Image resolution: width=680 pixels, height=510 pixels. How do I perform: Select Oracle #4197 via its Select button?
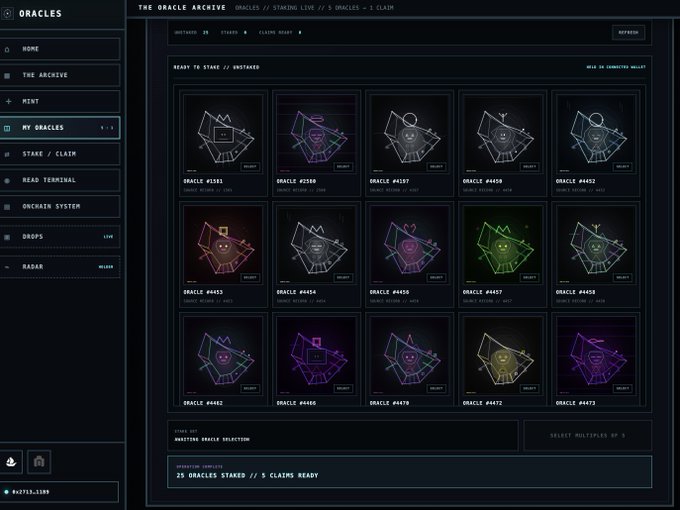436,167
